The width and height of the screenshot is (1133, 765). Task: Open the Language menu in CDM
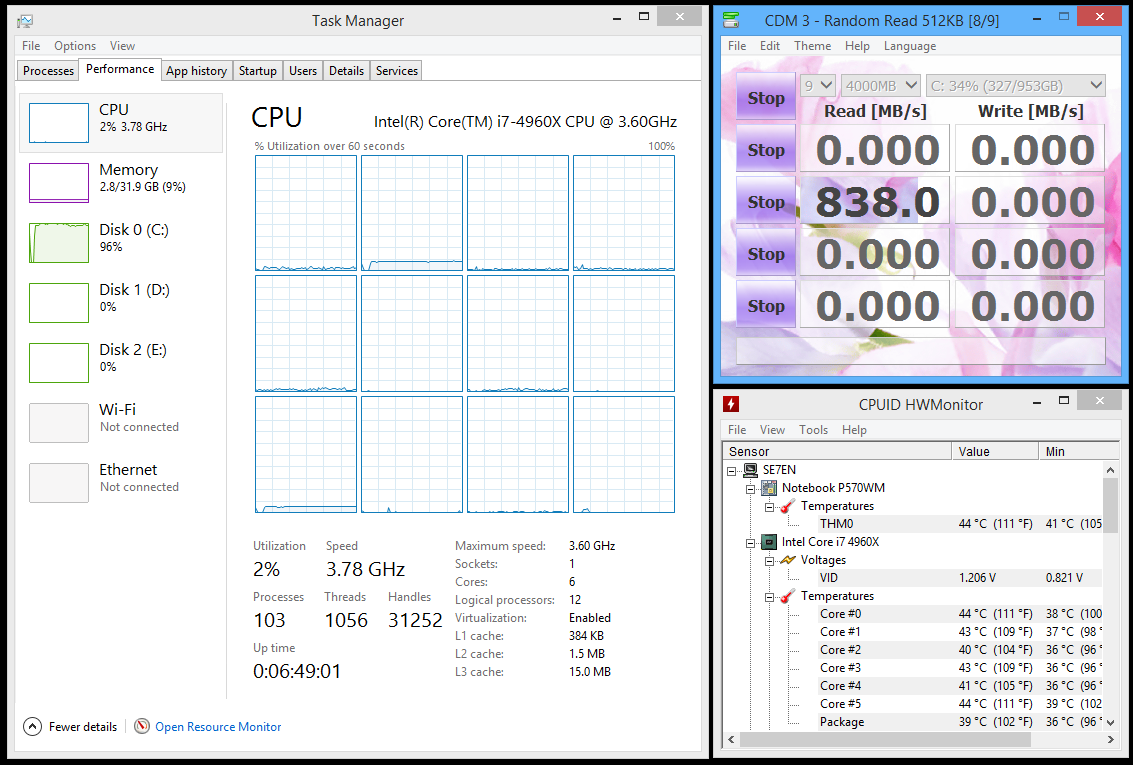click(910, 46)
